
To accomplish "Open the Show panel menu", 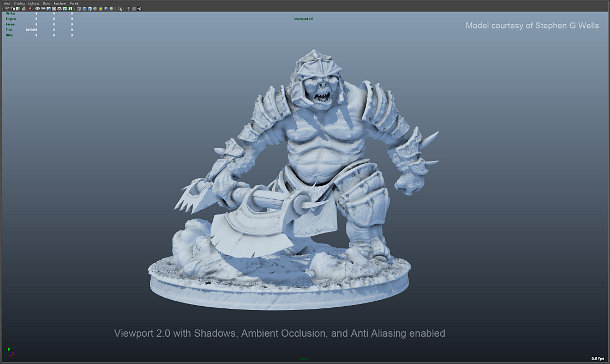I will pyautogui.click(x=46, y=4).
